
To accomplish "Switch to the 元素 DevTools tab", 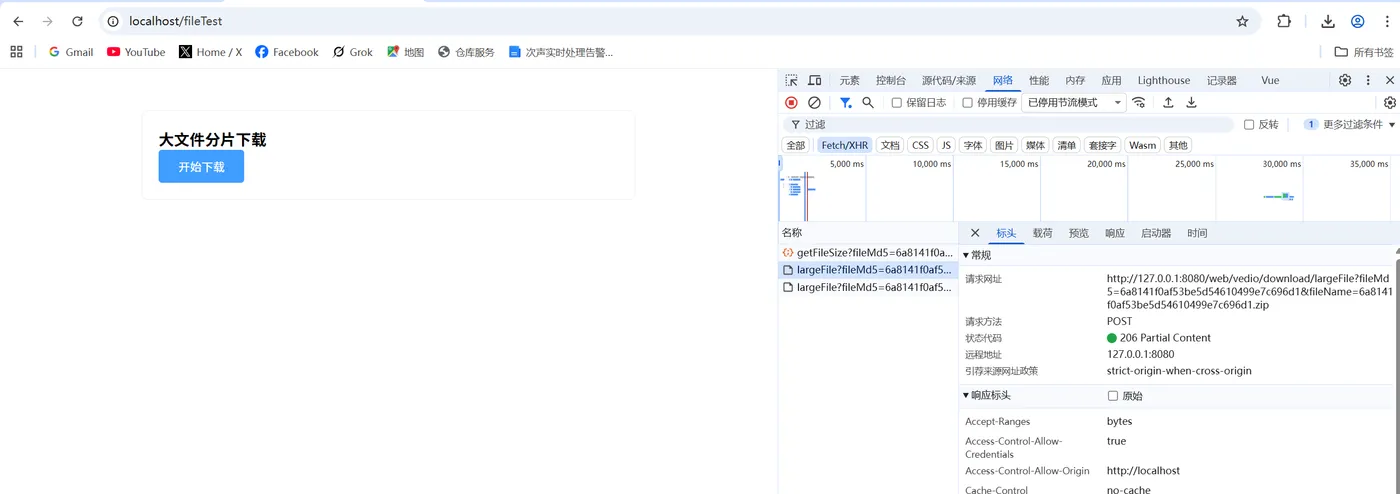I will point(850,80).
